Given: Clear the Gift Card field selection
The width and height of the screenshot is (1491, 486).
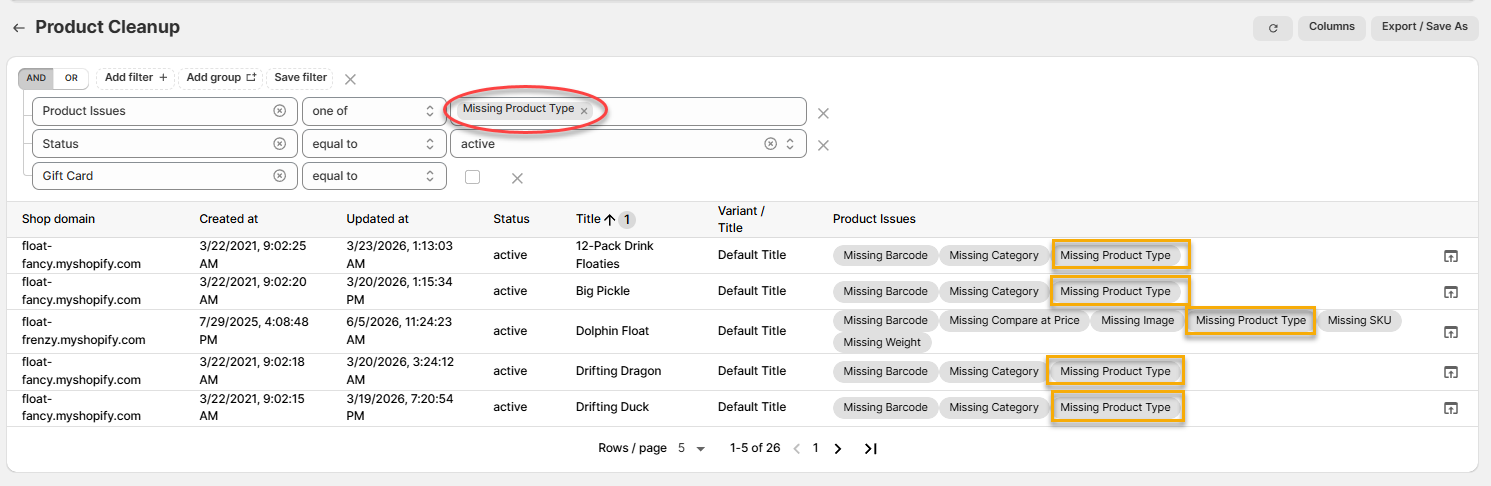Looking at the screenshot, I should [279, 176].
